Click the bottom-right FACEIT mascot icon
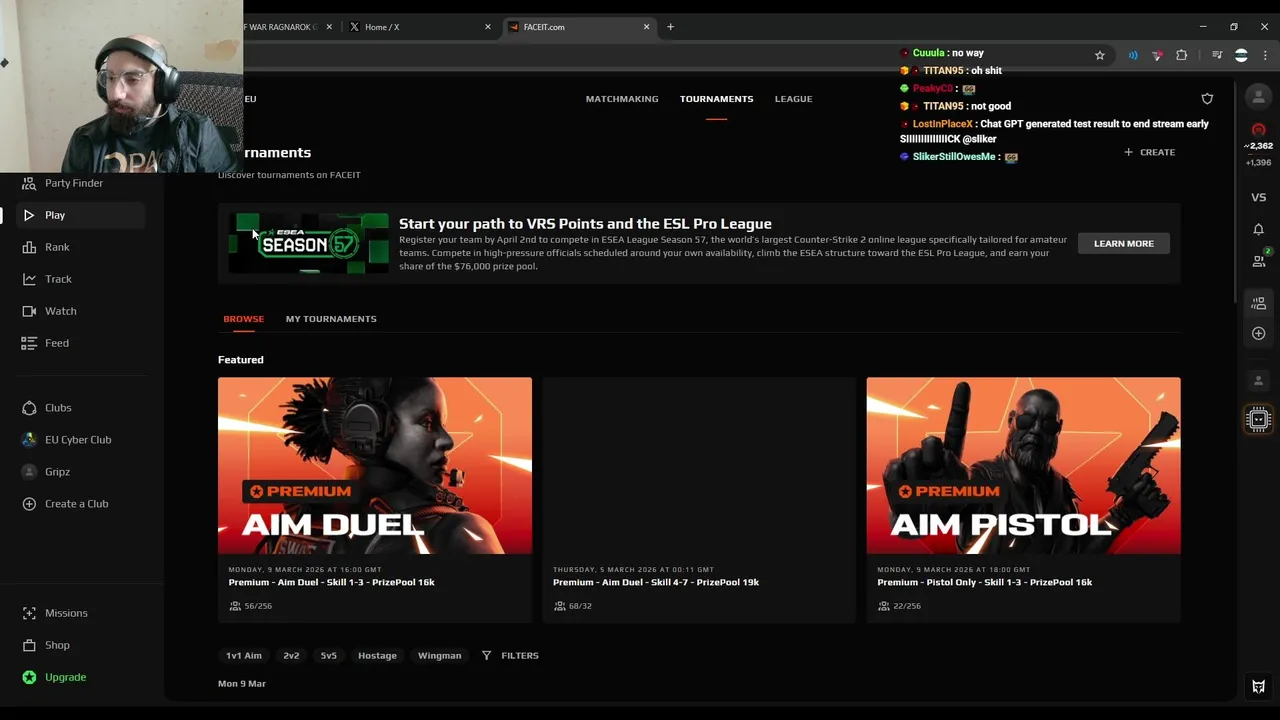This screenshot has height=720, width=1280. click(x=1258, y=686)
